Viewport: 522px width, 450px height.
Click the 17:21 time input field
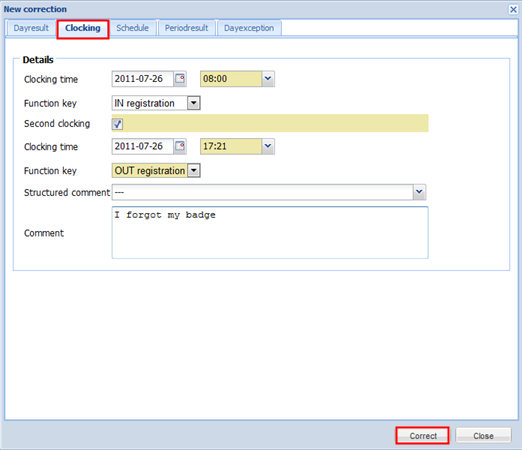coord(231,146)
